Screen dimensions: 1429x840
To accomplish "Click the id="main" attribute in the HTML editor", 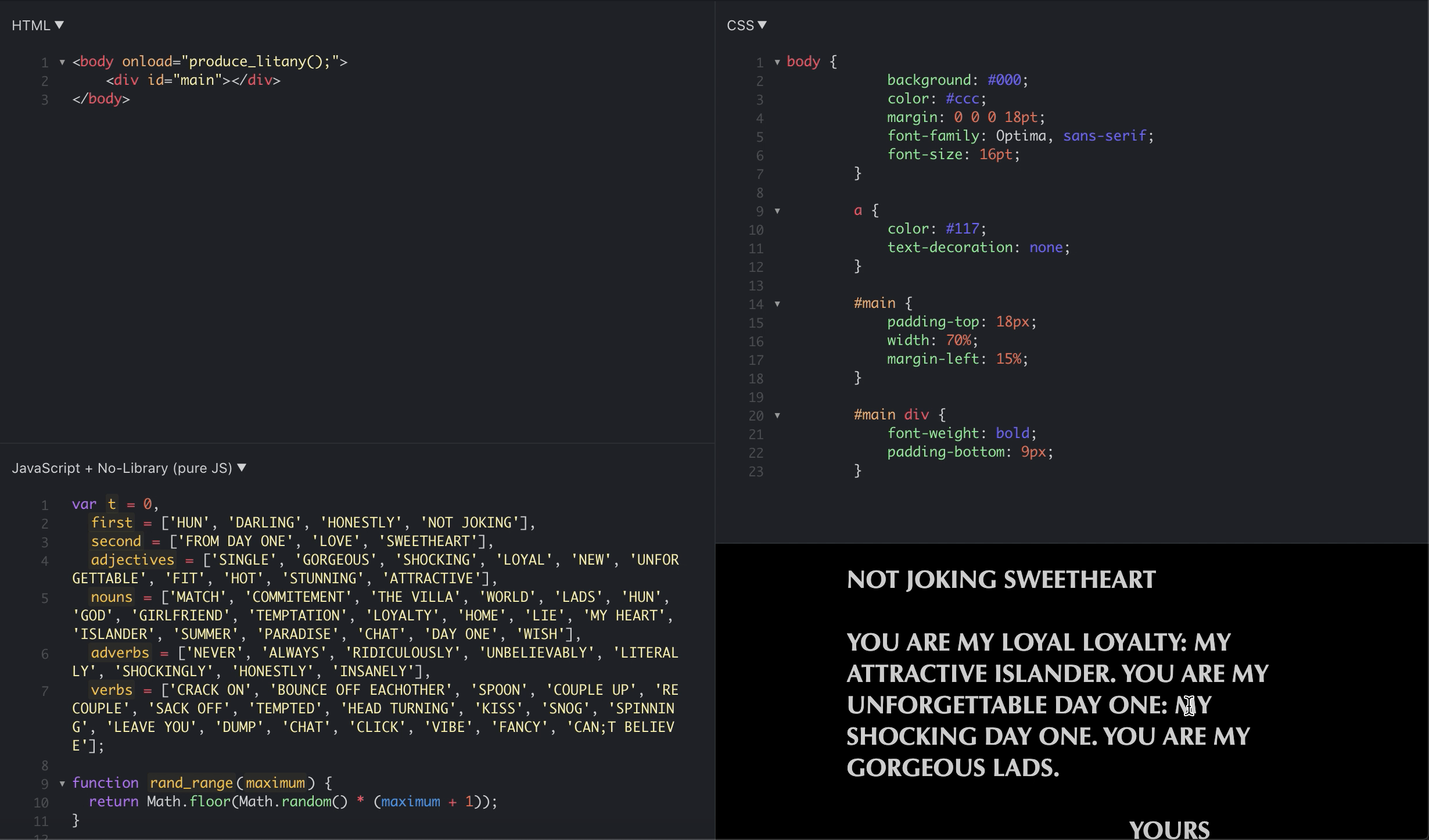I will point(185,80).
